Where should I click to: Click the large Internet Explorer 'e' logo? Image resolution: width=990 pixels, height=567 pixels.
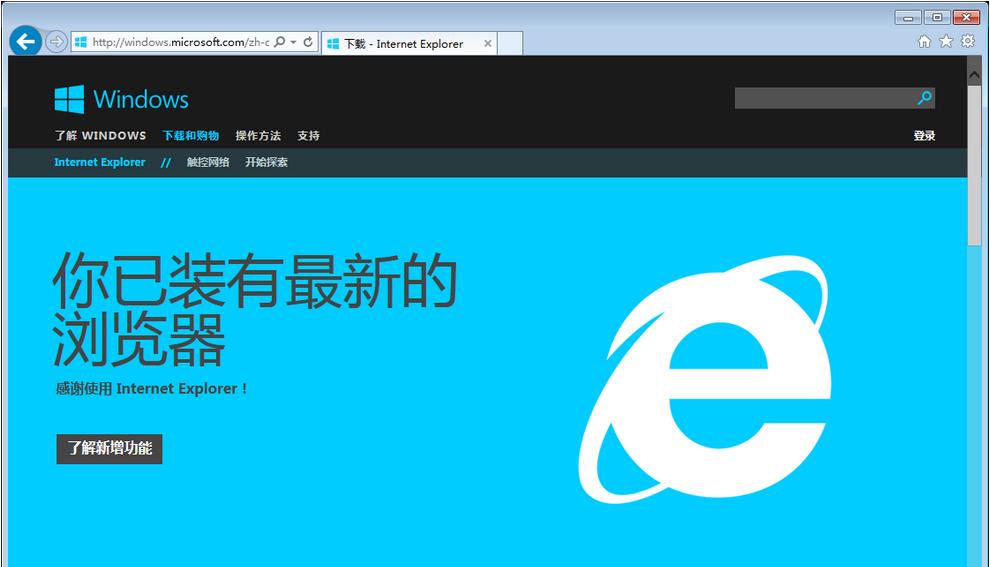[705, 379]
